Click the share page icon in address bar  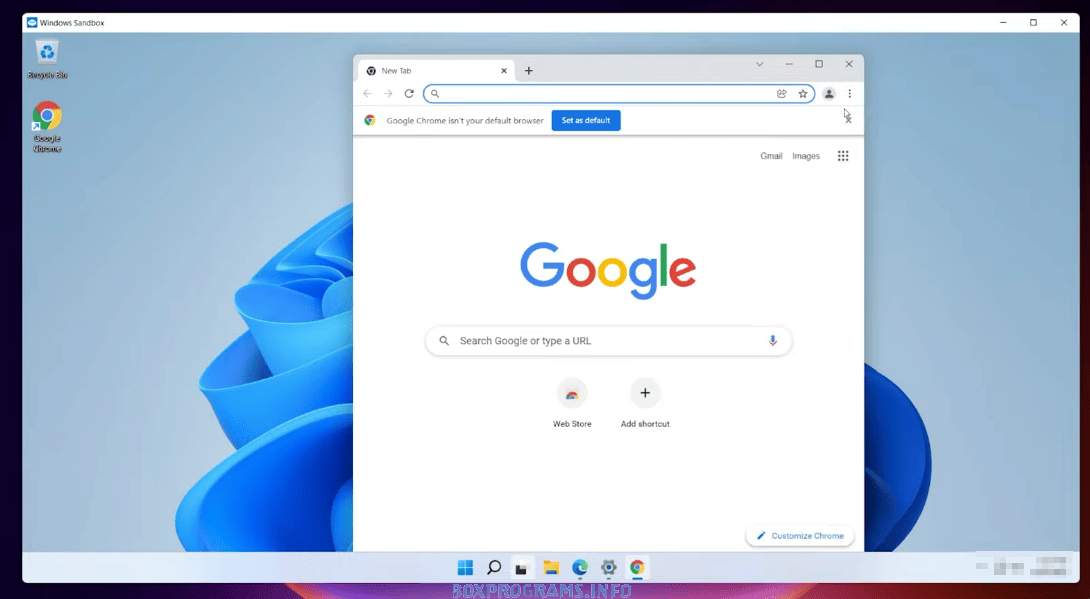coord(781,94)
